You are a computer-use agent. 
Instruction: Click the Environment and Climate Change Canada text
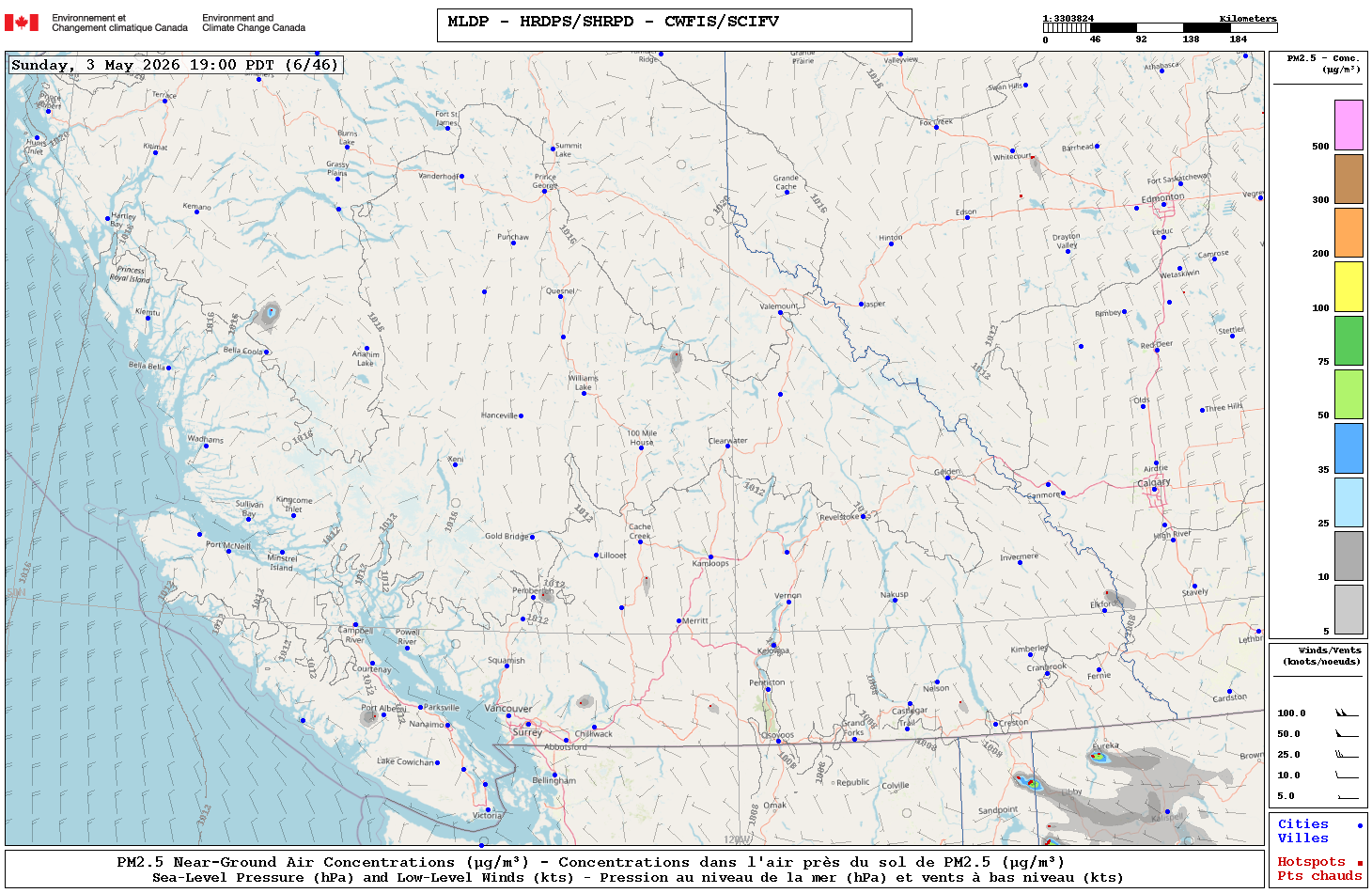tap(254, 23)
